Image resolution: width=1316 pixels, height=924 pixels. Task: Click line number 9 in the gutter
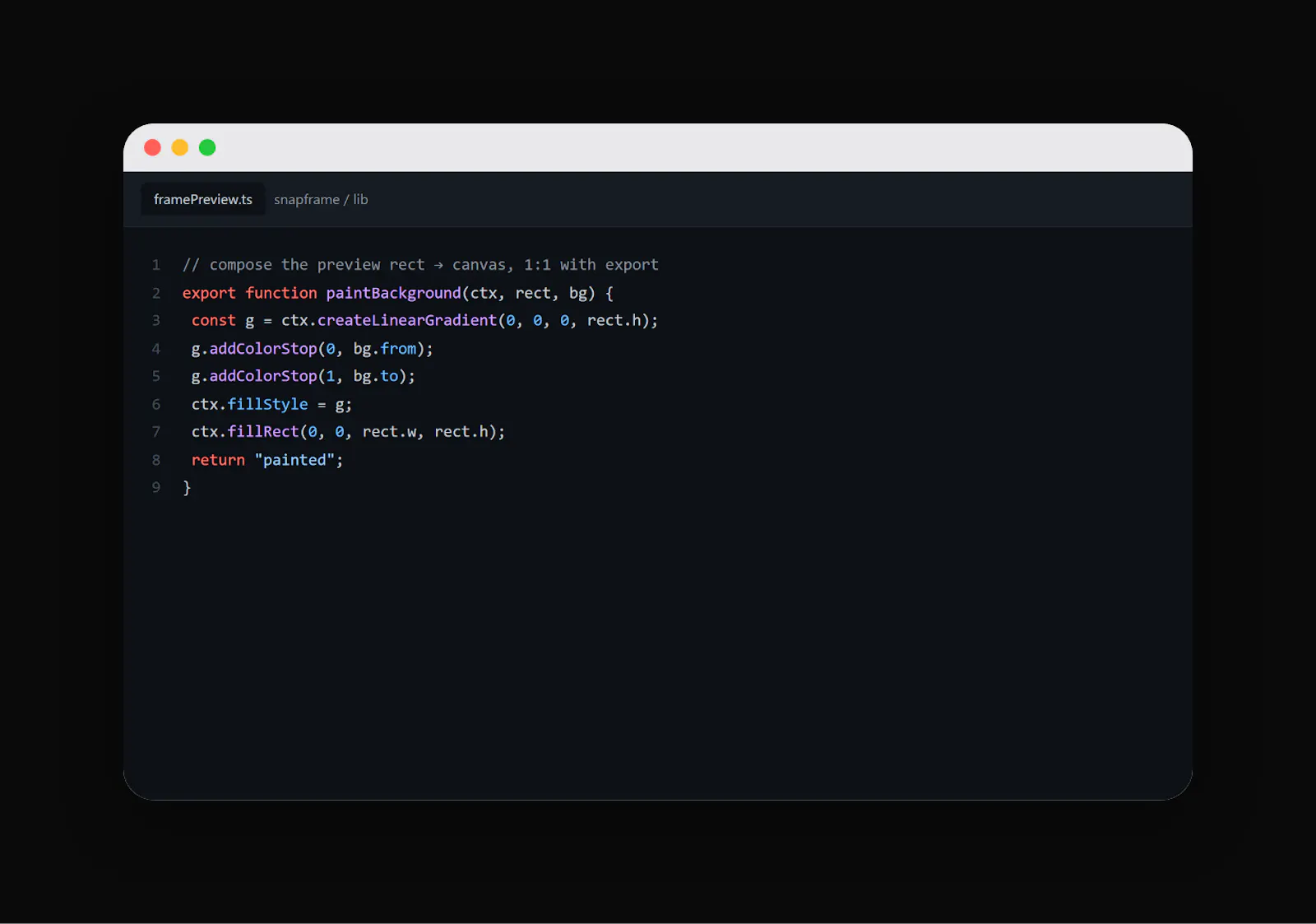tap(155, 488)
